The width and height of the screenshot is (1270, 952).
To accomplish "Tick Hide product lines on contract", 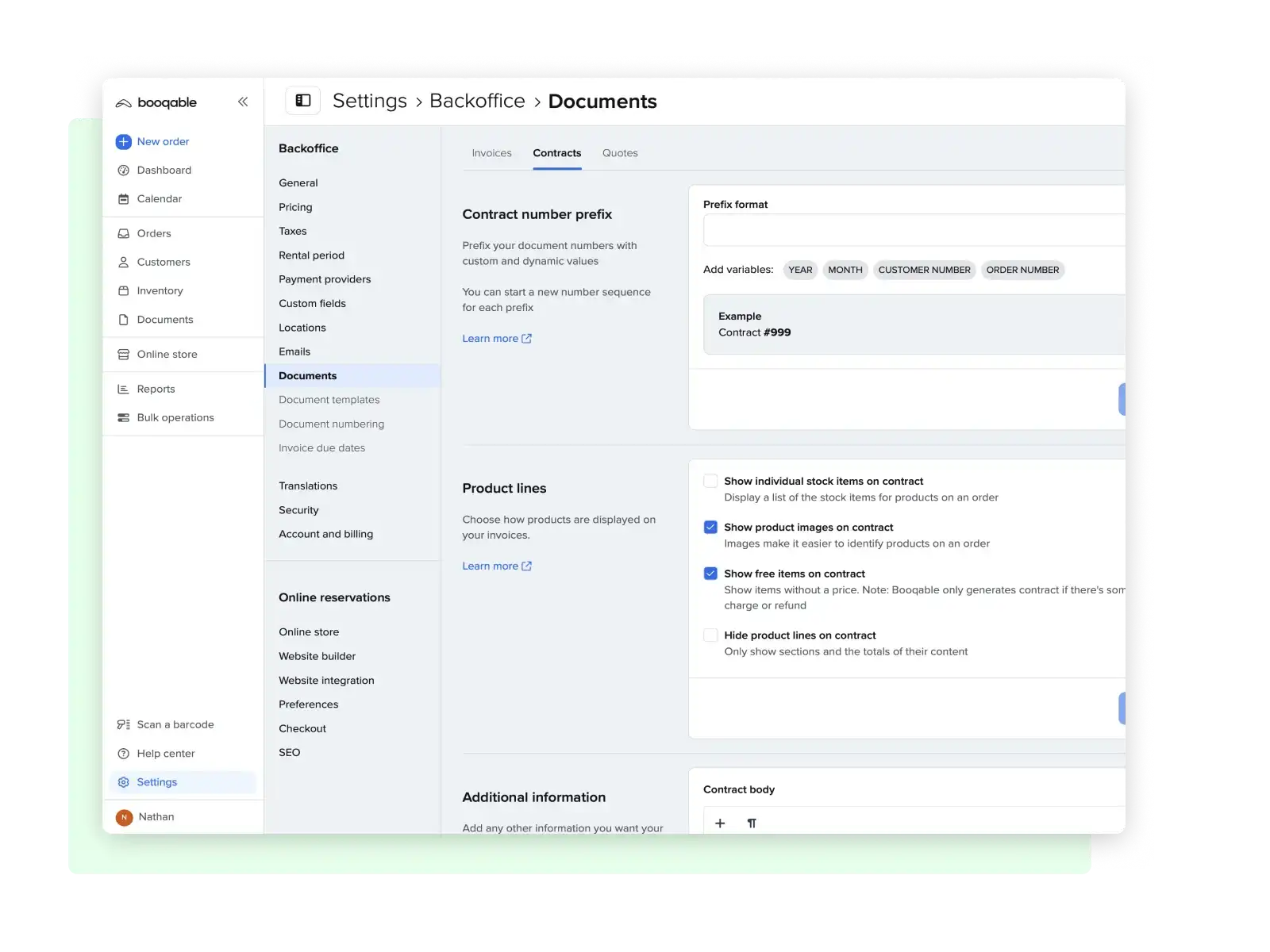I will coord(710,635).
